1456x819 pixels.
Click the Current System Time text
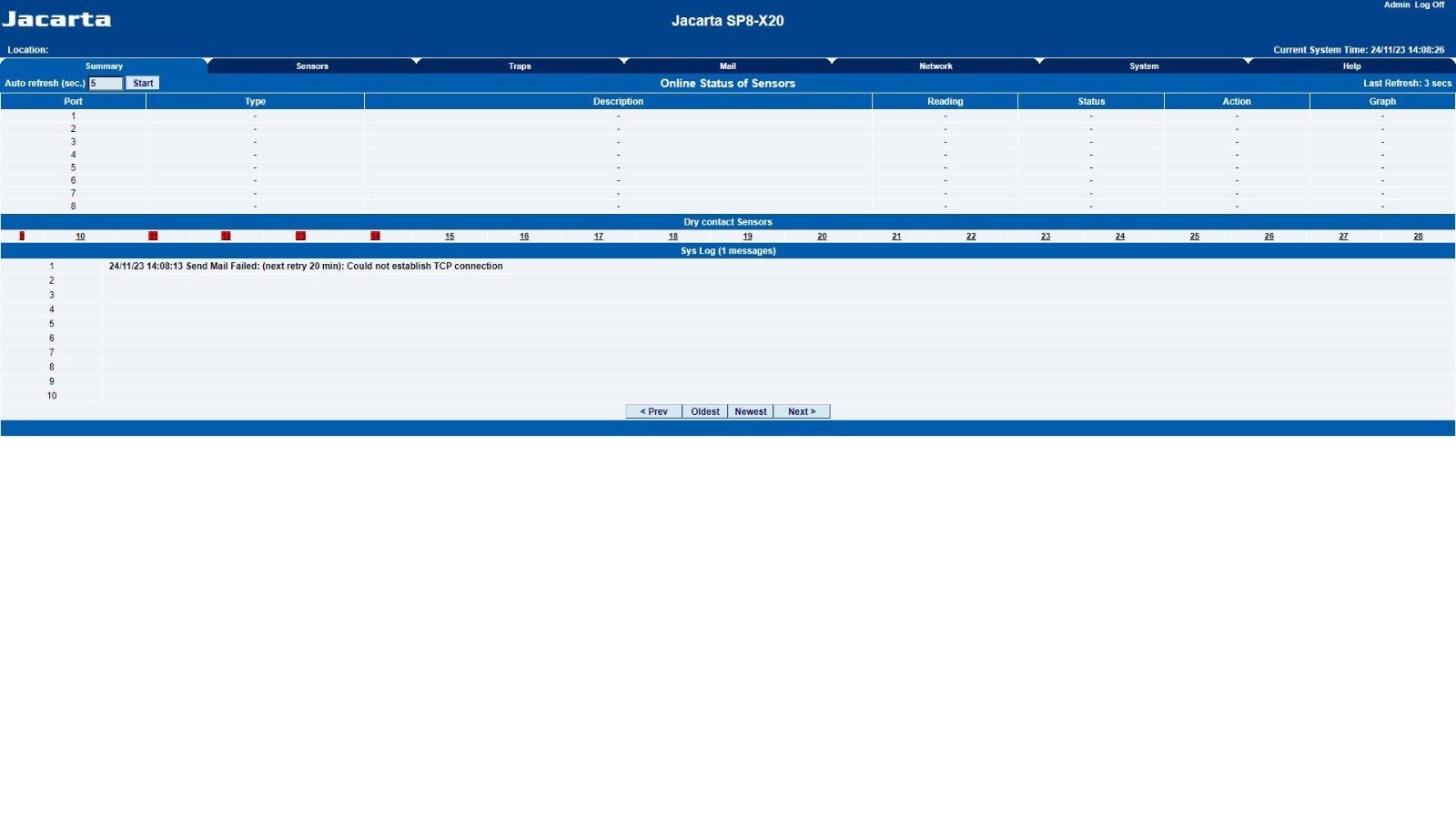(x=1359, y=50)
